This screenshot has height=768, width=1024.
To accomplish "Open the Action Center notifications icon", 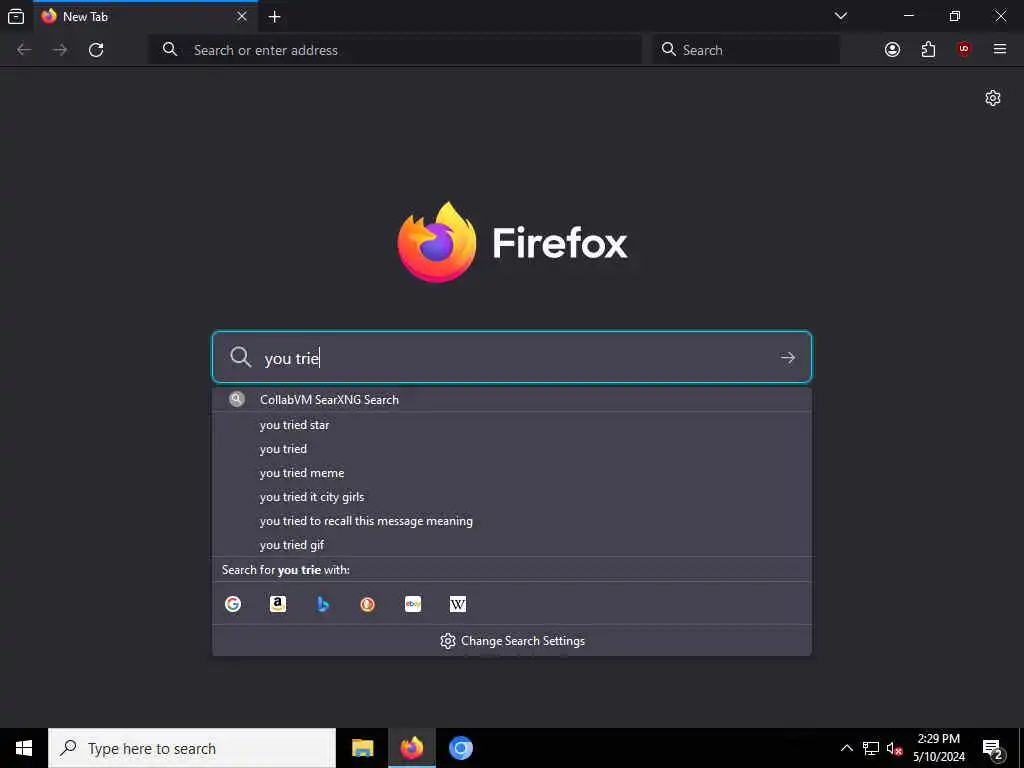I will 993,749.
